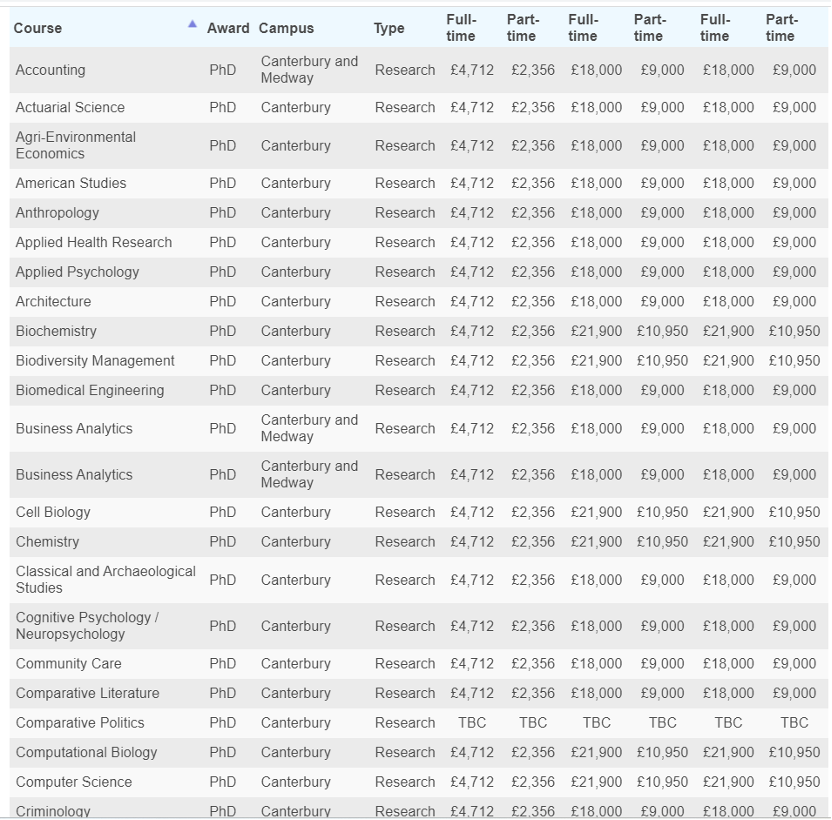Viewport: 832px width, 820px height.
Task: Click the Anthropology course name
Action: (57, 213)
